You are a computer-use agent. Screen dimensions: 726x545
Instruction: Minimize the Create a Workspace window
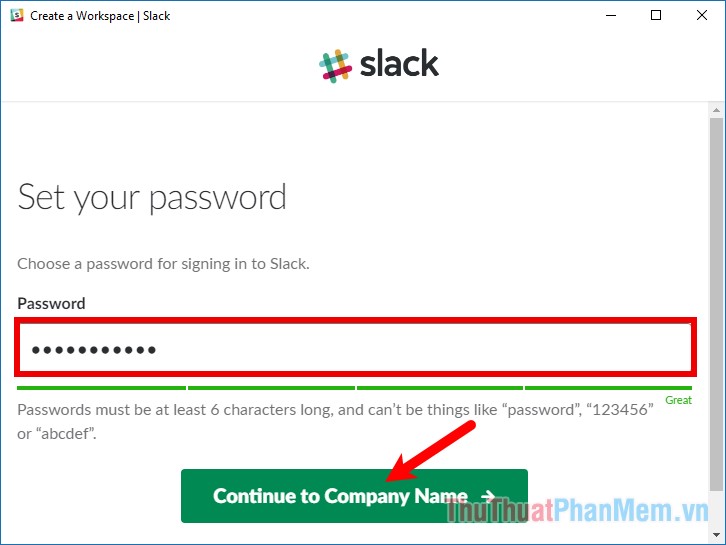[611, 15]
